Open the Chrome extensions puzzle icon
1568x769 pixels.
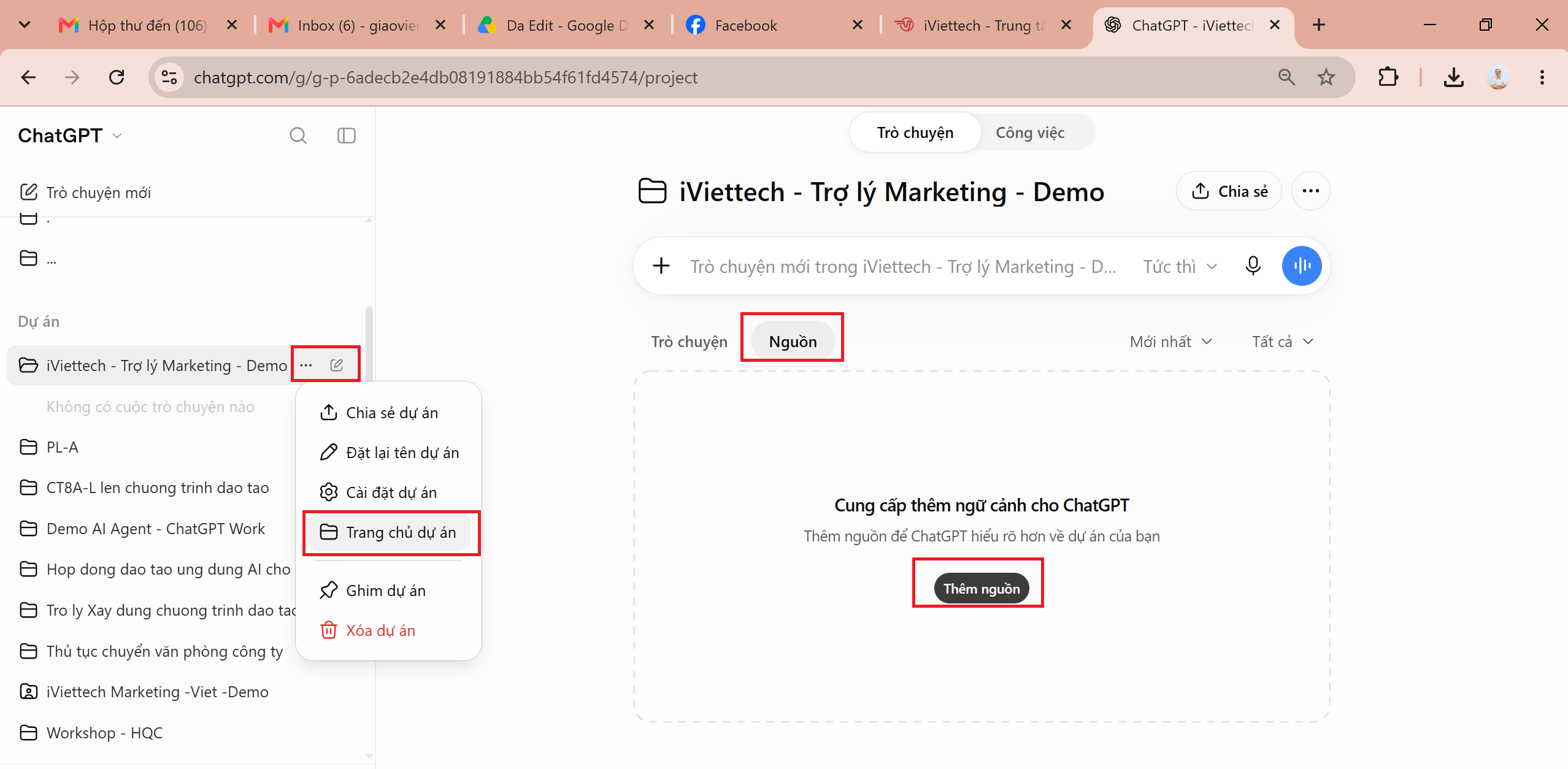click(1388, 77)
